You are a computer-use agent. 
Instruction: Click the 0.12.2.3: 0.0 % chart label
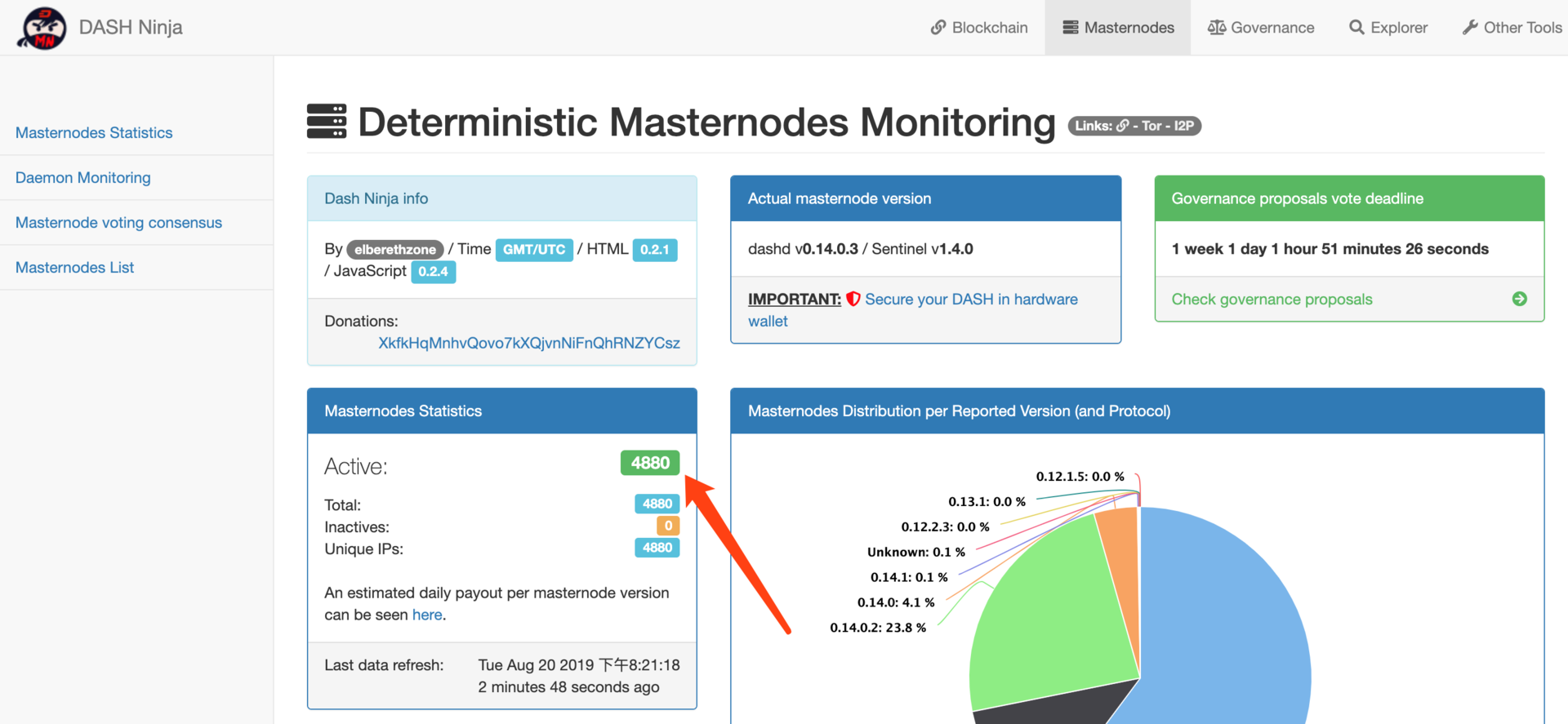coord(945,526)
